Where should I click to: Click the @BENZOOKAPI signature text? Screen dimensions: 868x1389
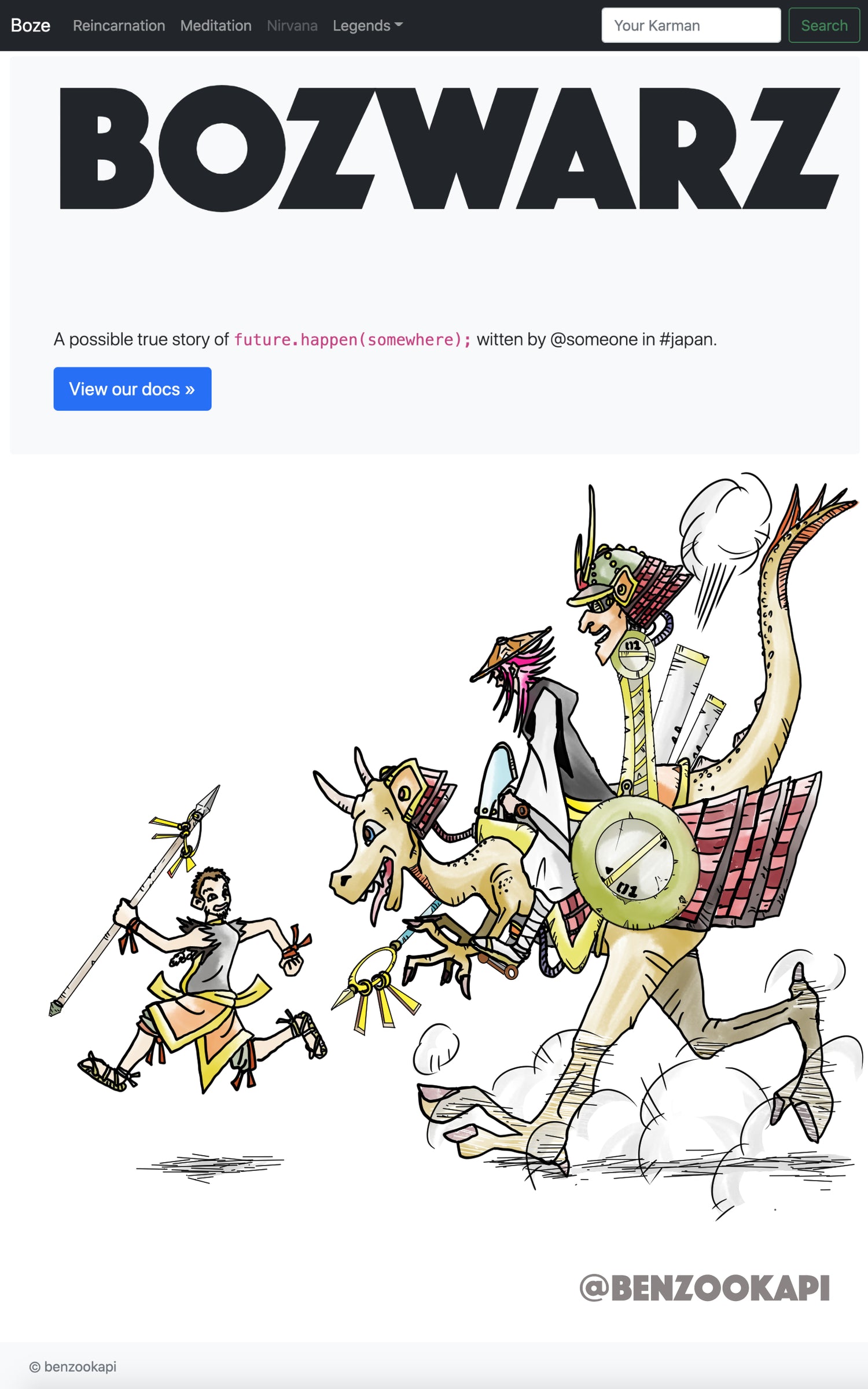[x=705, y=1288]
